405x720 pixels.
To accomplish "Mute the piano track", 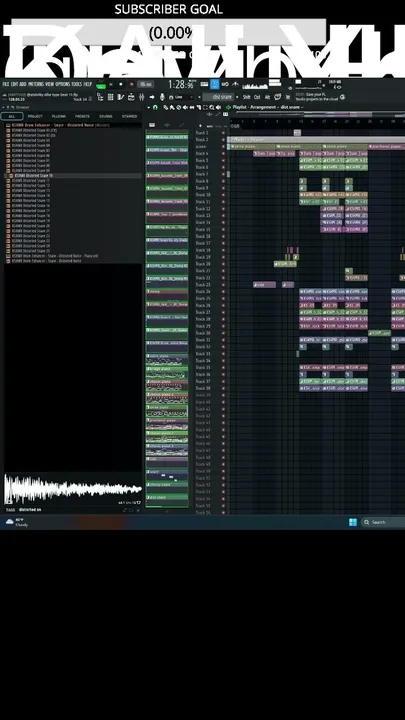I will 224,146.
